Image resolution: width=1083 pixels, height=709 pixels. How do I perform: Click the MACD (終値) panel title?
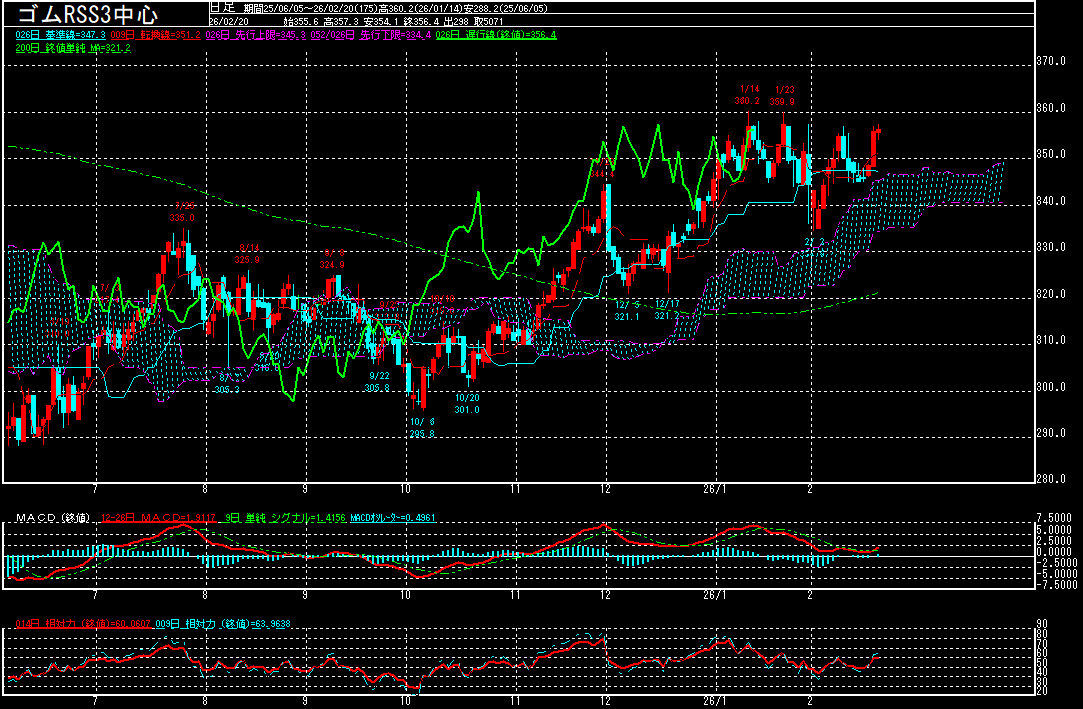coord(49,517)
